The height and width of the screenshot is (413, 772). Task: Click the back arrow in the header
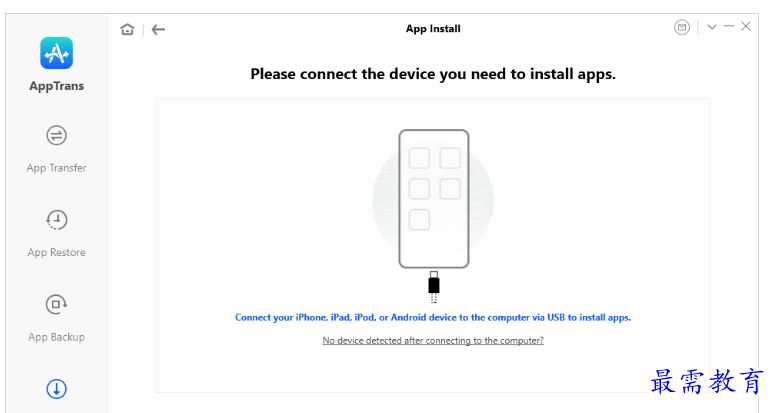click(x=158, y=29)
